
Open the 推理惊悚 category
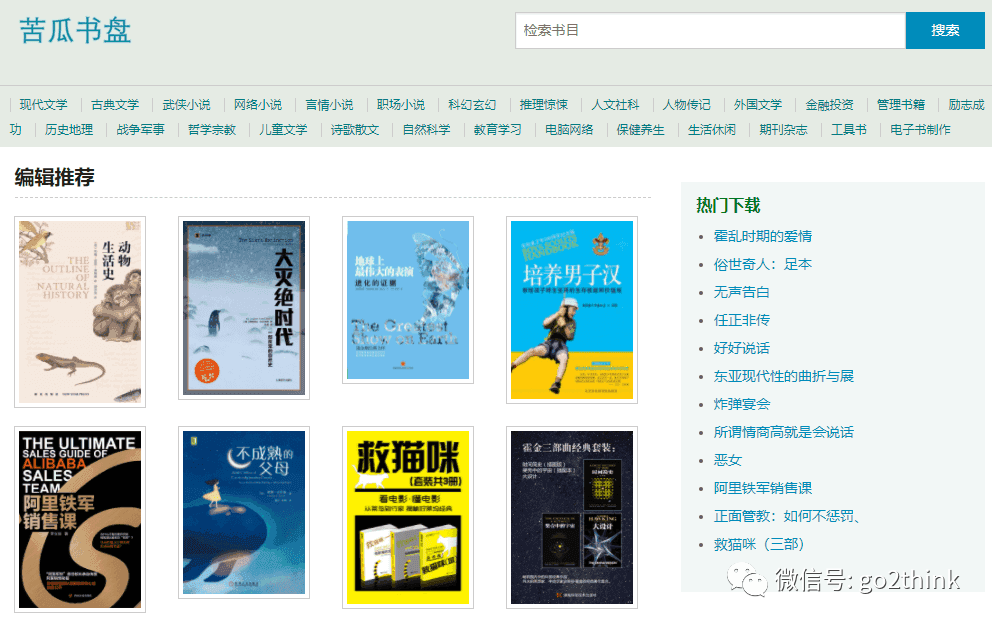coord(544,104)
